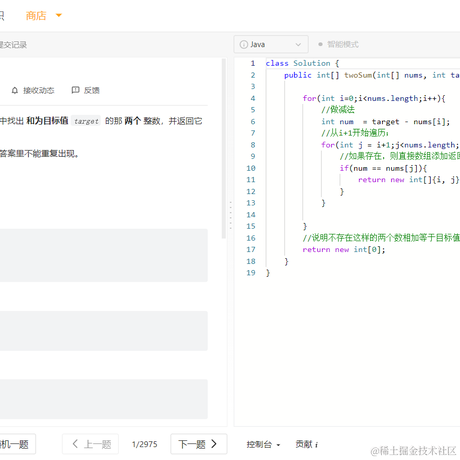Screen dimensions: 460x460
Task: Open the 控制台 console dropdown
Action: pyautogui.click(x=263, y=444)
